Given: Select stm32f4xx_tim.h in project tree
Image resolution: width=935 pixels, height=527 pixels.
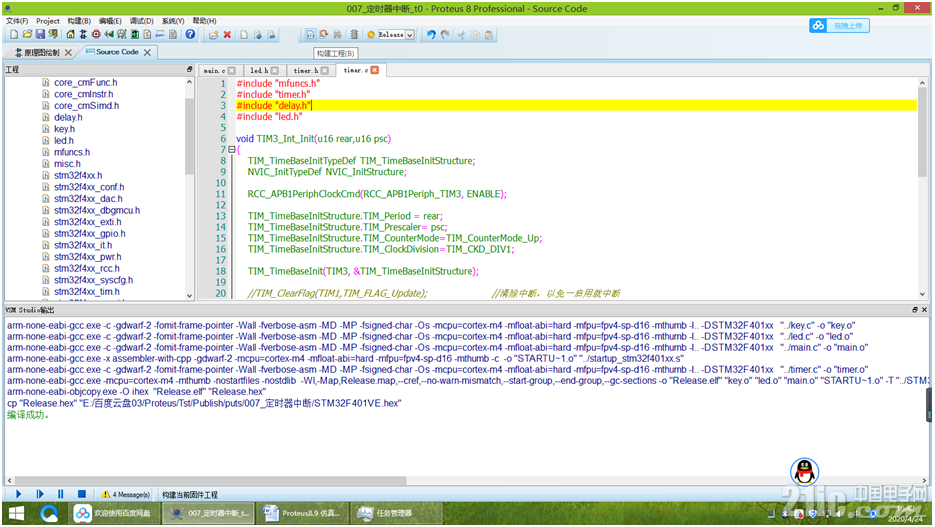Looking at the screenshot, I should [x=86, y=292].
